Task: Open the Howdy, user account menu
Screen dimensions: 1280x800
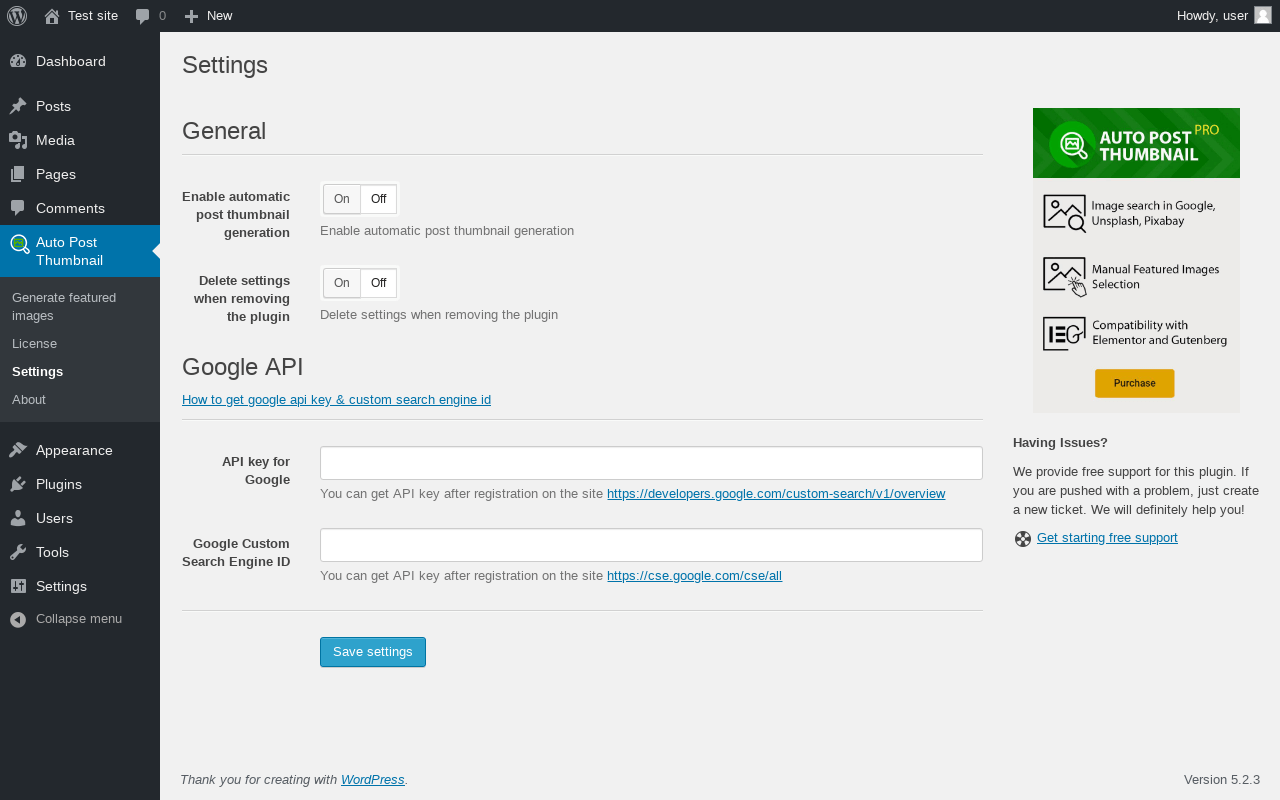Action: point(1212,16)
